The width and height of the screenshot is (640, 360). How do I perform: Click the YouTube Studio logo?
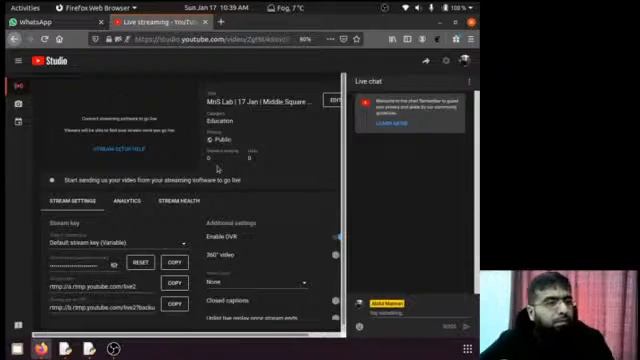(x=49, y=61)
